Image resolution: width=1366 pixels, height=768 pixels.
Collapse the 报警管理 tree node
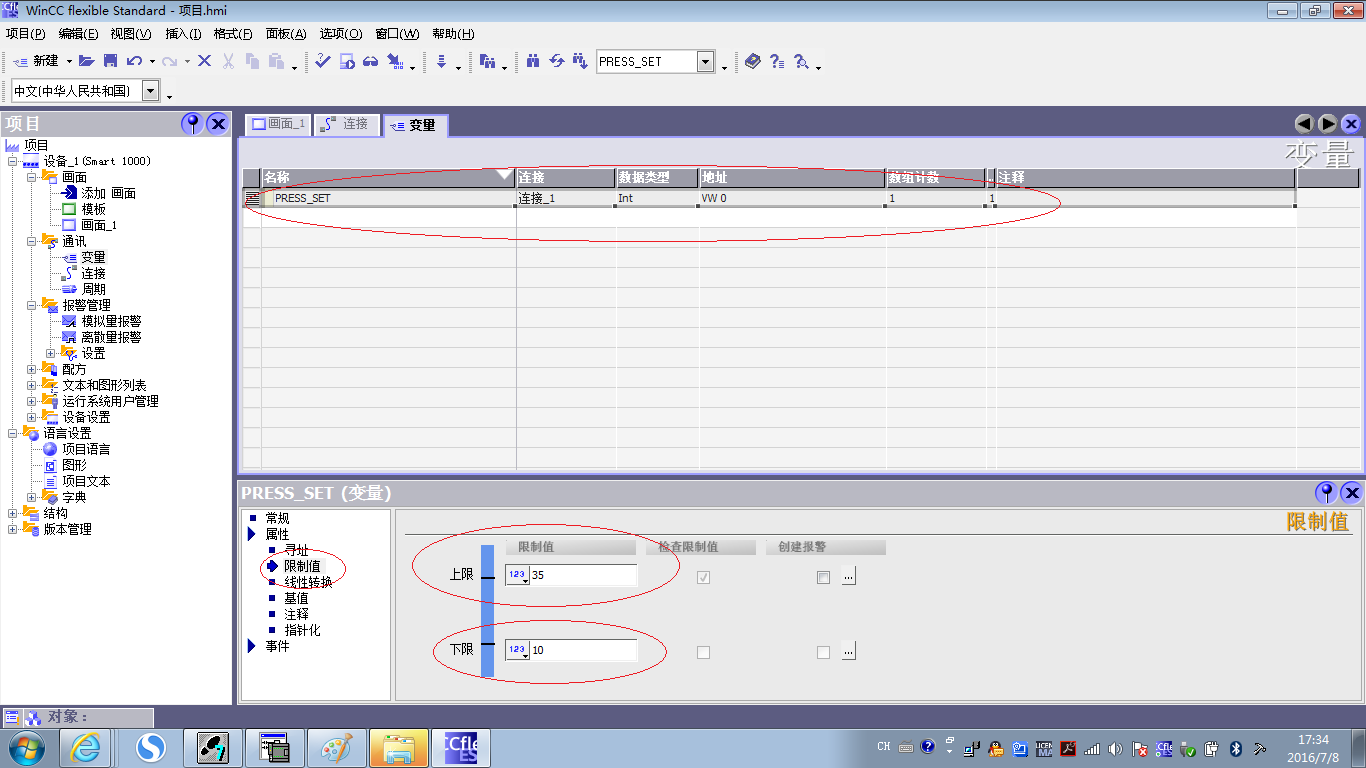32,305
